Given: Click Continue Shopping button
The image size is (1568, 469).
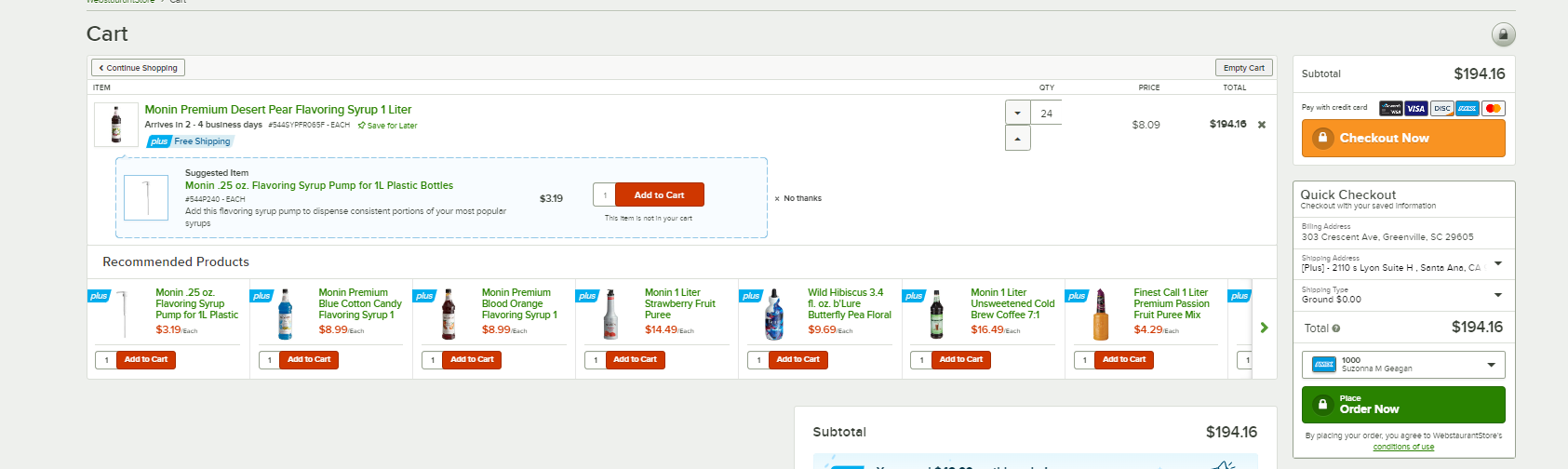Looking at the screenshot, I should tap(138, 68).
